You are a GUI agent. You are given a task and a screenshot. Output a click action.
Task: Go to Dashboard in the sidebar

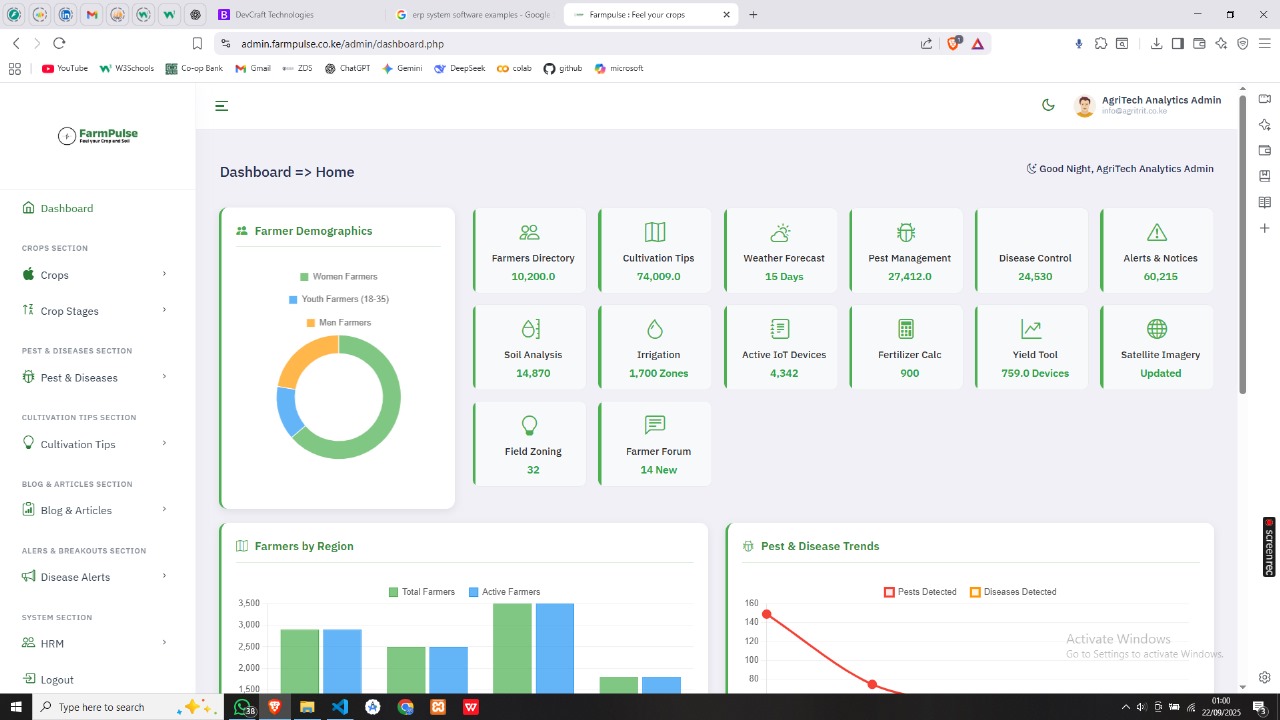66,208
